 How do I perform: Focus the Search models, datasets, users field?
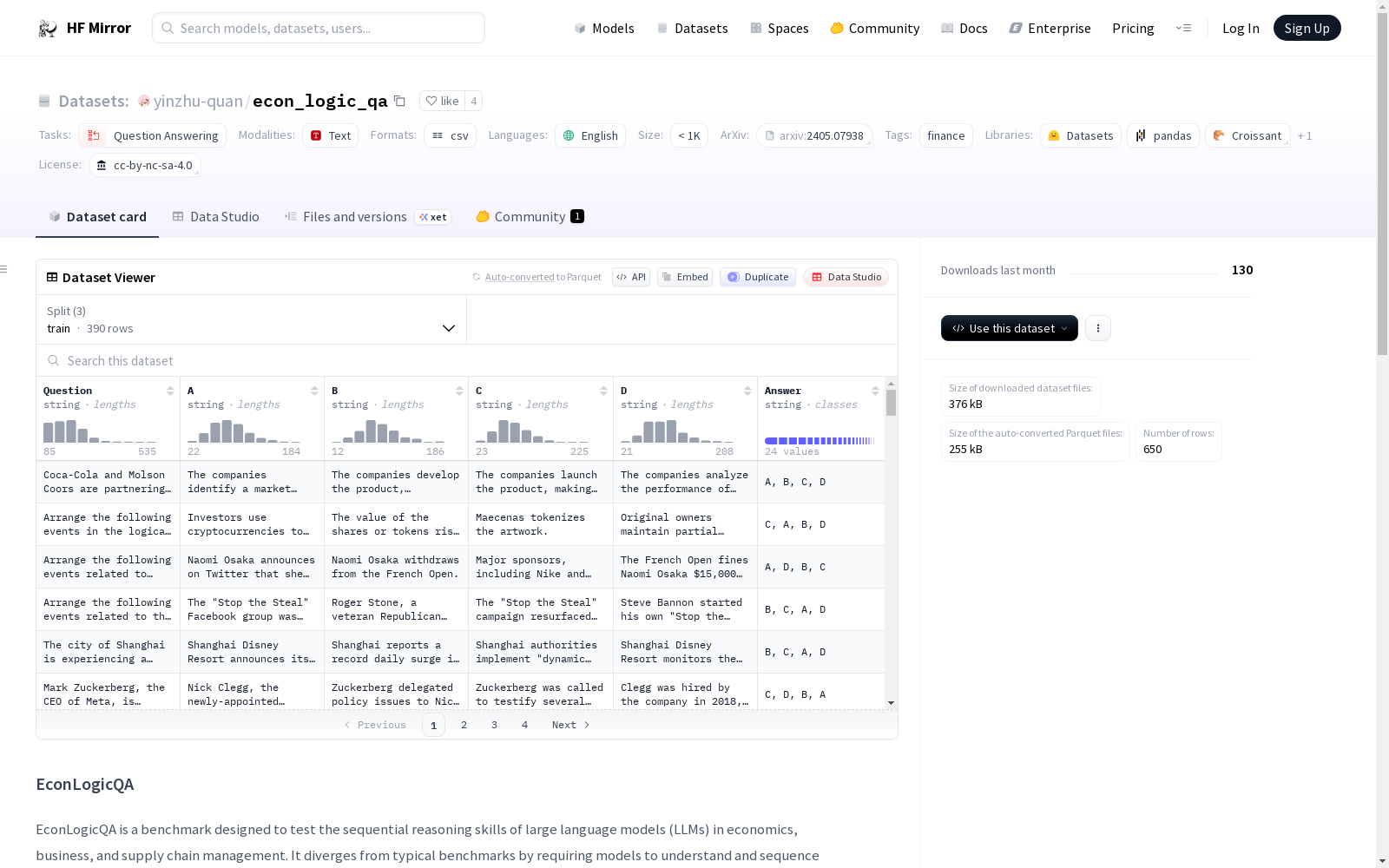(x=319, y=28)
